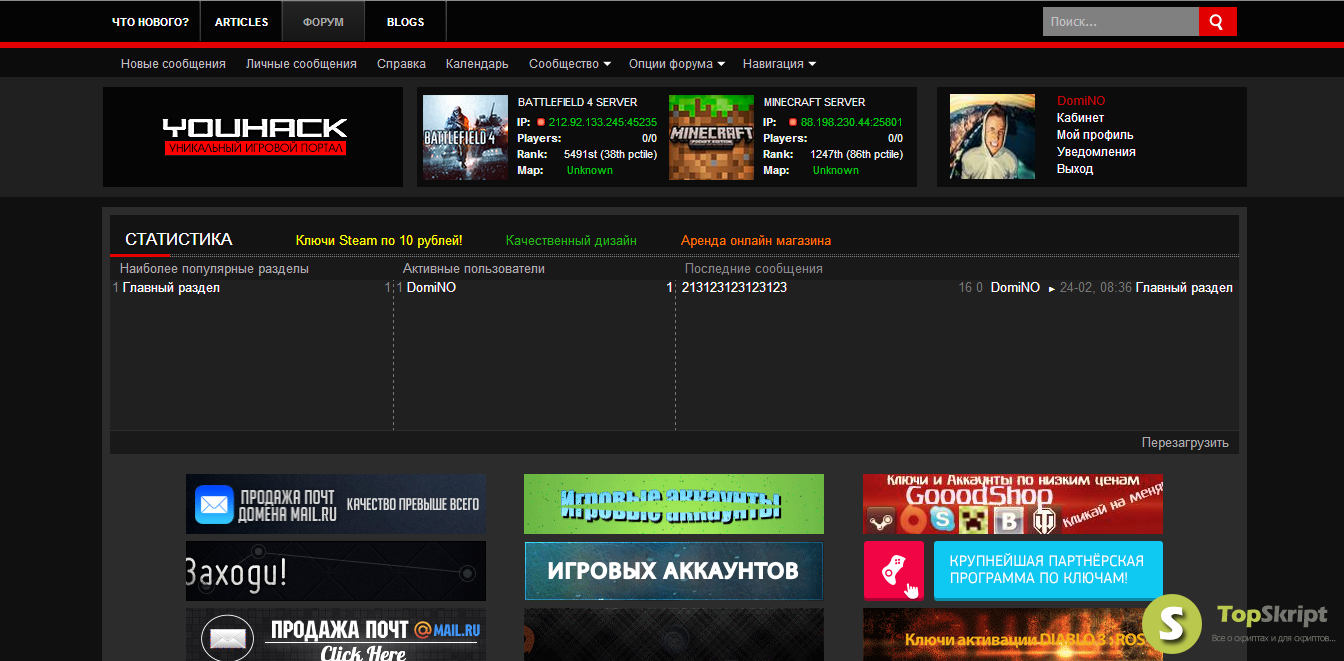1344x661 pixels.
Task: Open Главный раздел in popular sections
Action: click(x=171, y=288)
